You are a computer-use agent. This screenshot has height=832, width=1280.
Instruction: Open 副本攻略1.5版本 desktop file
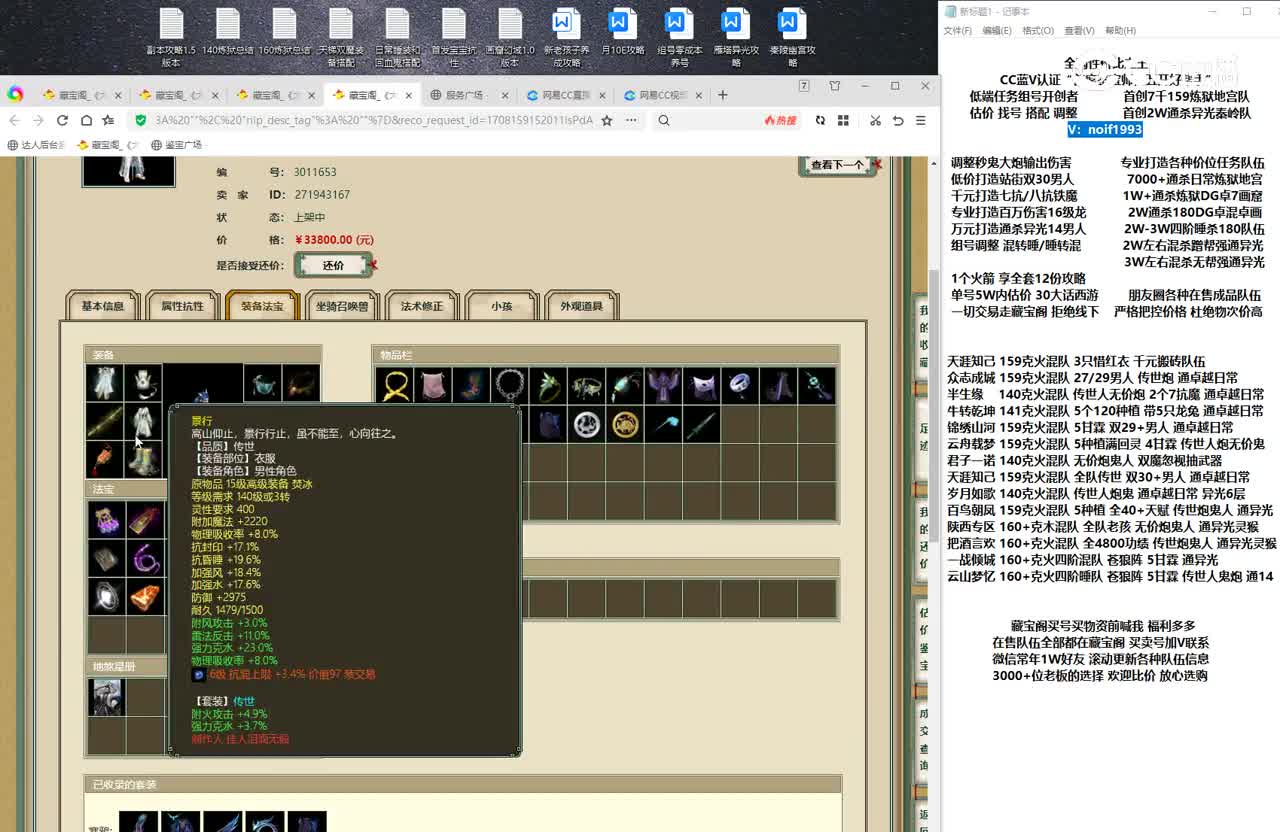click(x=171, y=37)
